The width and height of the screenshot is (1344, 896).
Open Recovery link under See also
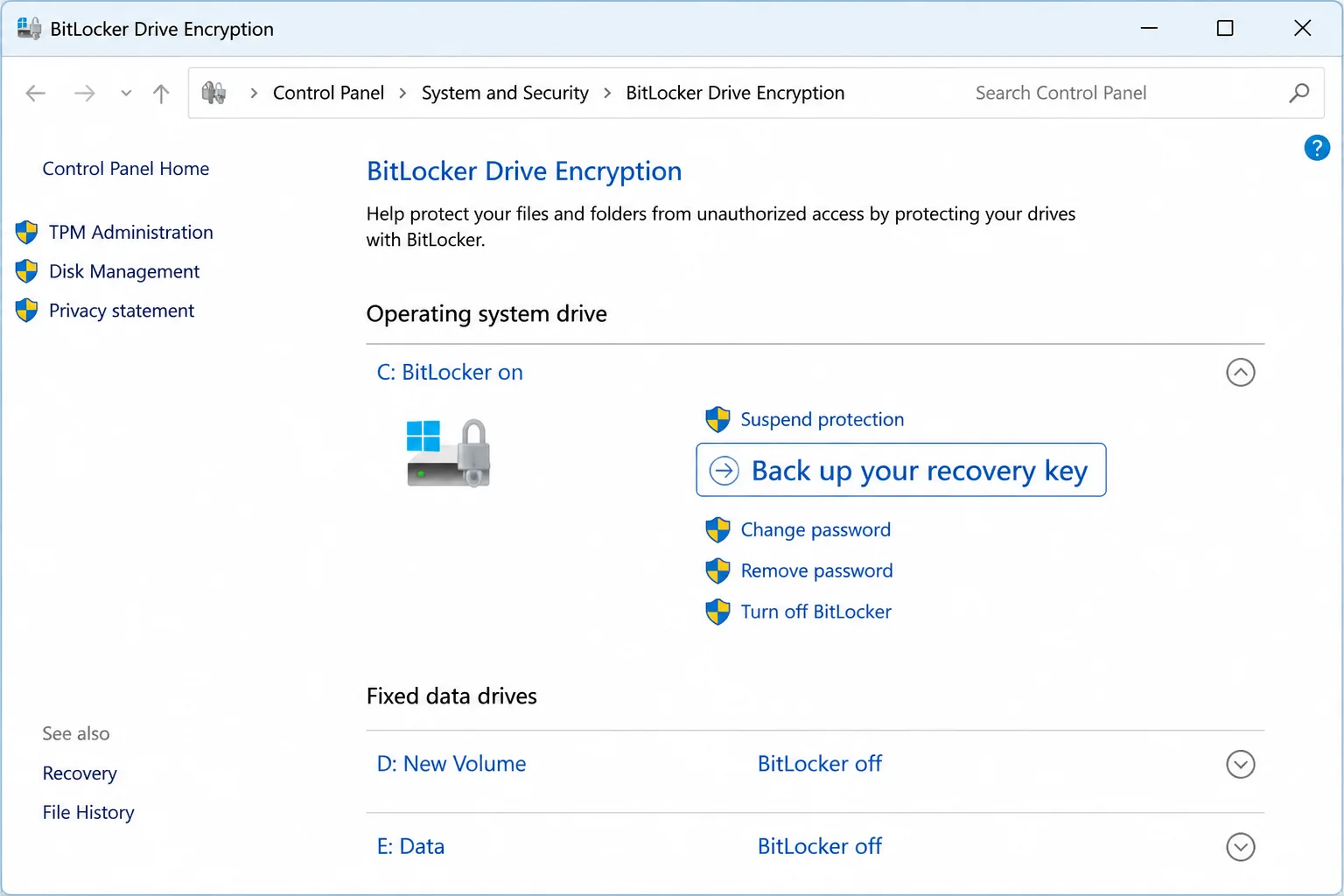(x=80, y=773)
